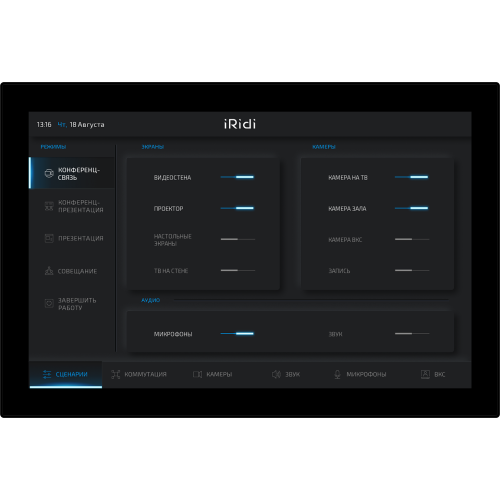Enable the Звук audio switch
Image resolution: width=500 pixels, height=500 pixels.
[412, 333]
